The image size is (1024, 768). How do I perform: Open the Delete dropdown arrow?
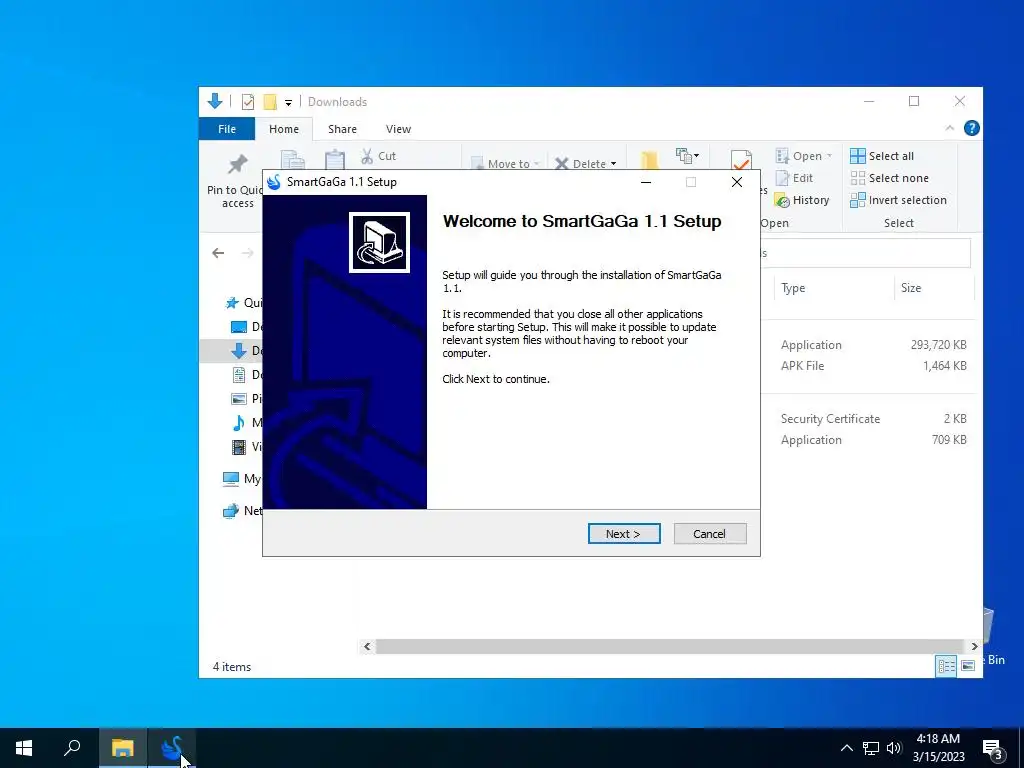(x=613, y=164)
